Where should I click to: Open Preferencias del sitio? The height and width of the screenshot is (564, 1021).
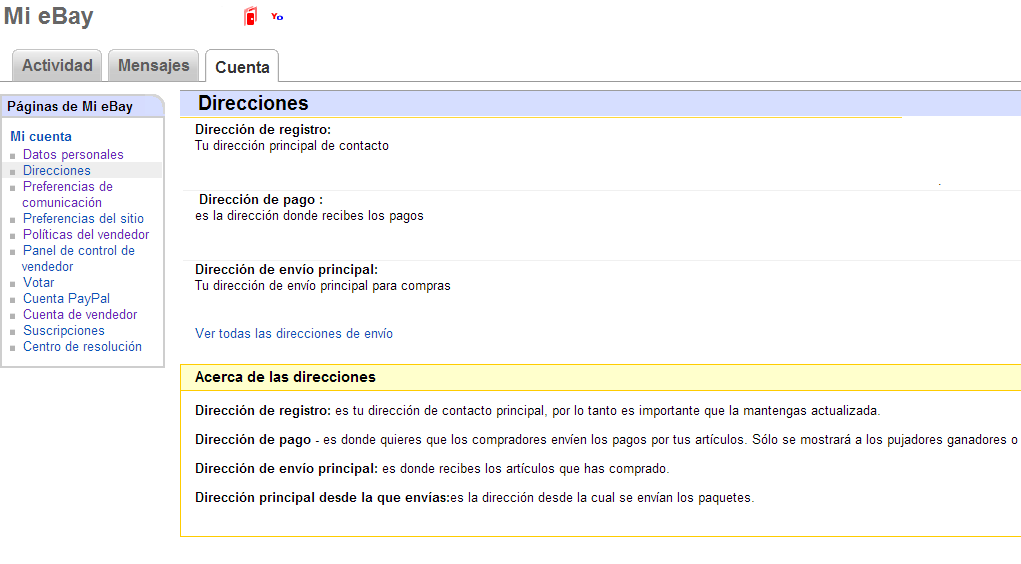[x=83, y=219]
